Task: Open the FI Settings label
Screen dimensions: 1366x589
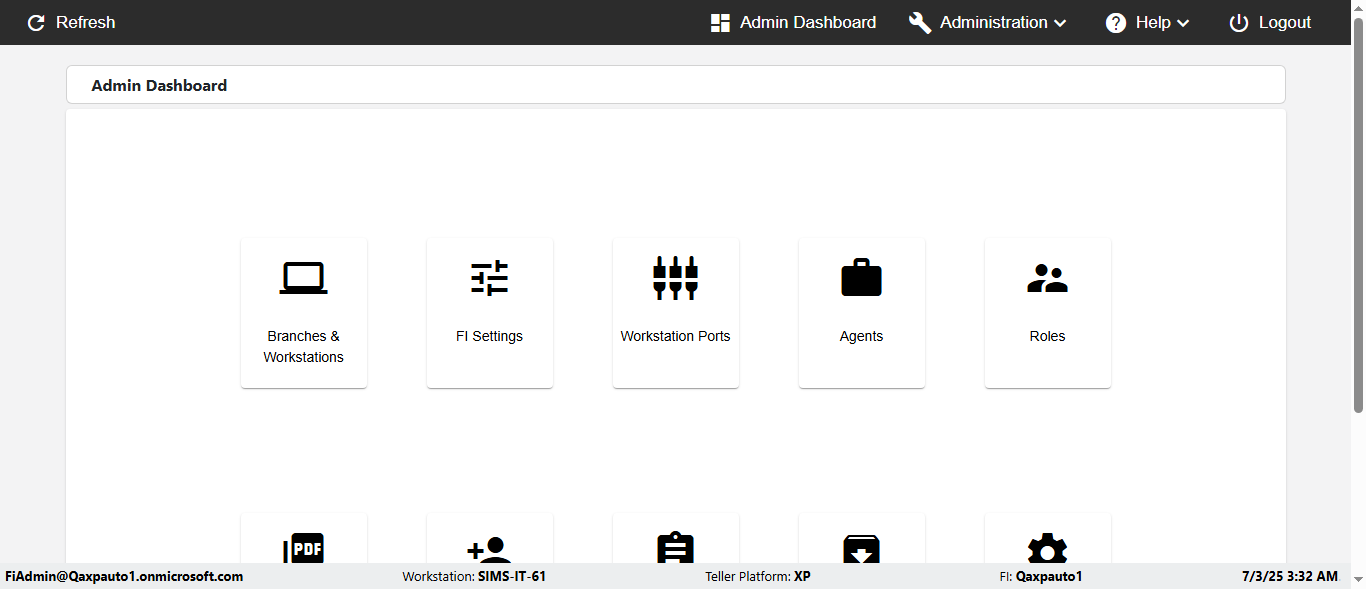Action: [x=490, y=336]
